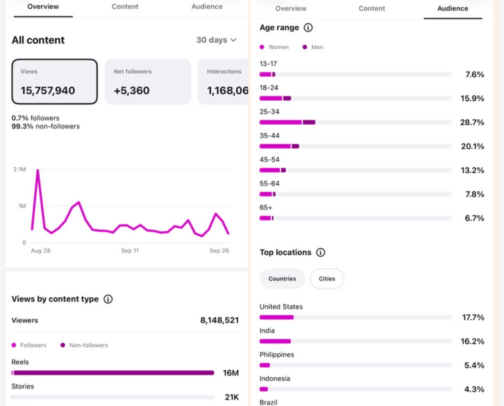Click the peak point of views chart
Image resolution: width=504 pixels, height=406 pixels.
(x=38, y=170)
